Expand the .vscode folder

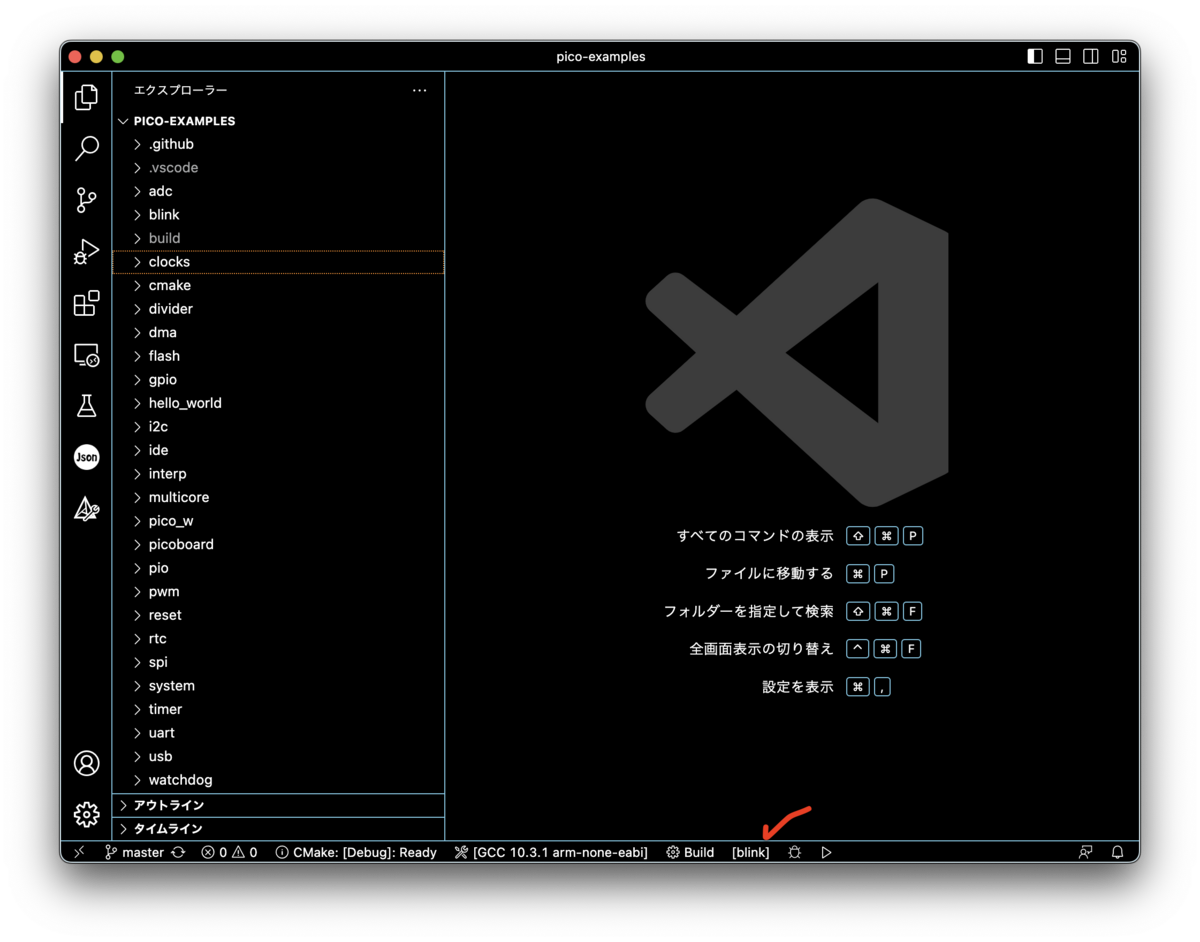pyautogui.click(x=278, y=168)
